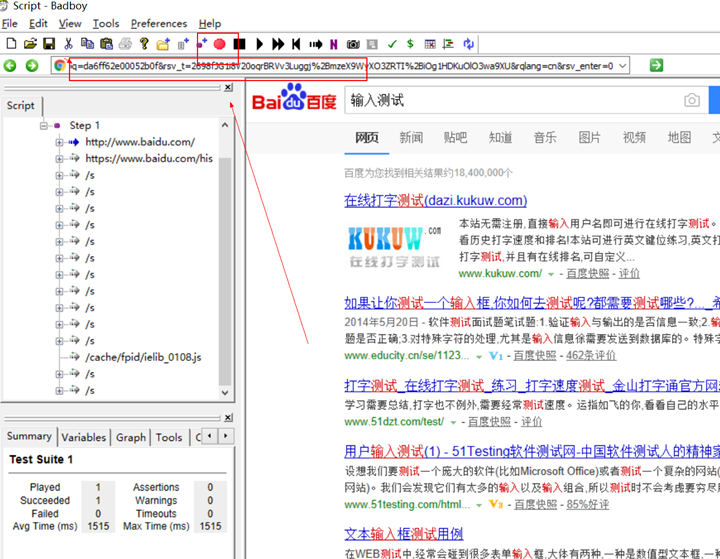Switch to Baidu 新闻 tab
Viewport: 720px width, 559px height.
(x=411, y=137)
